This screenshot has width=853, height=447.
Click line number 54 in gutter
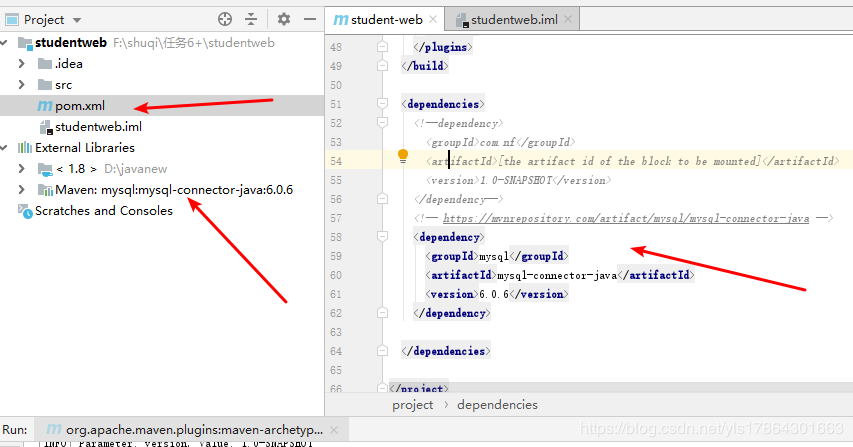[x=336, y=161]
